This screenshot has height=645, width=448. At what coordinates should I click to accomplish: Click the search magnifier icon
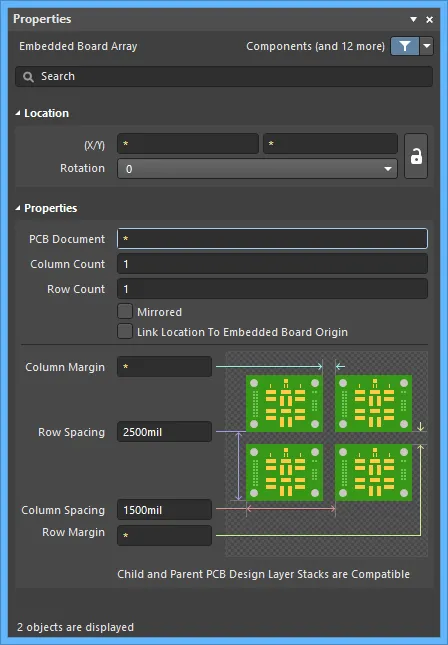point(28,77)
